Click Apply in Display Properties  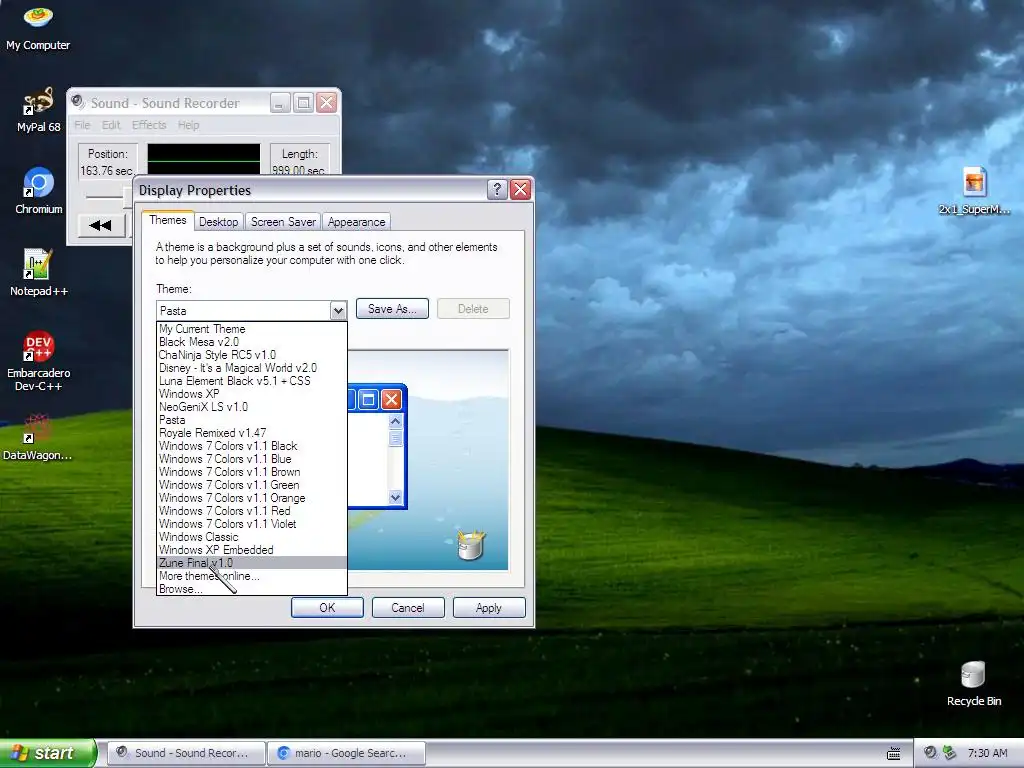coord(488,607)
